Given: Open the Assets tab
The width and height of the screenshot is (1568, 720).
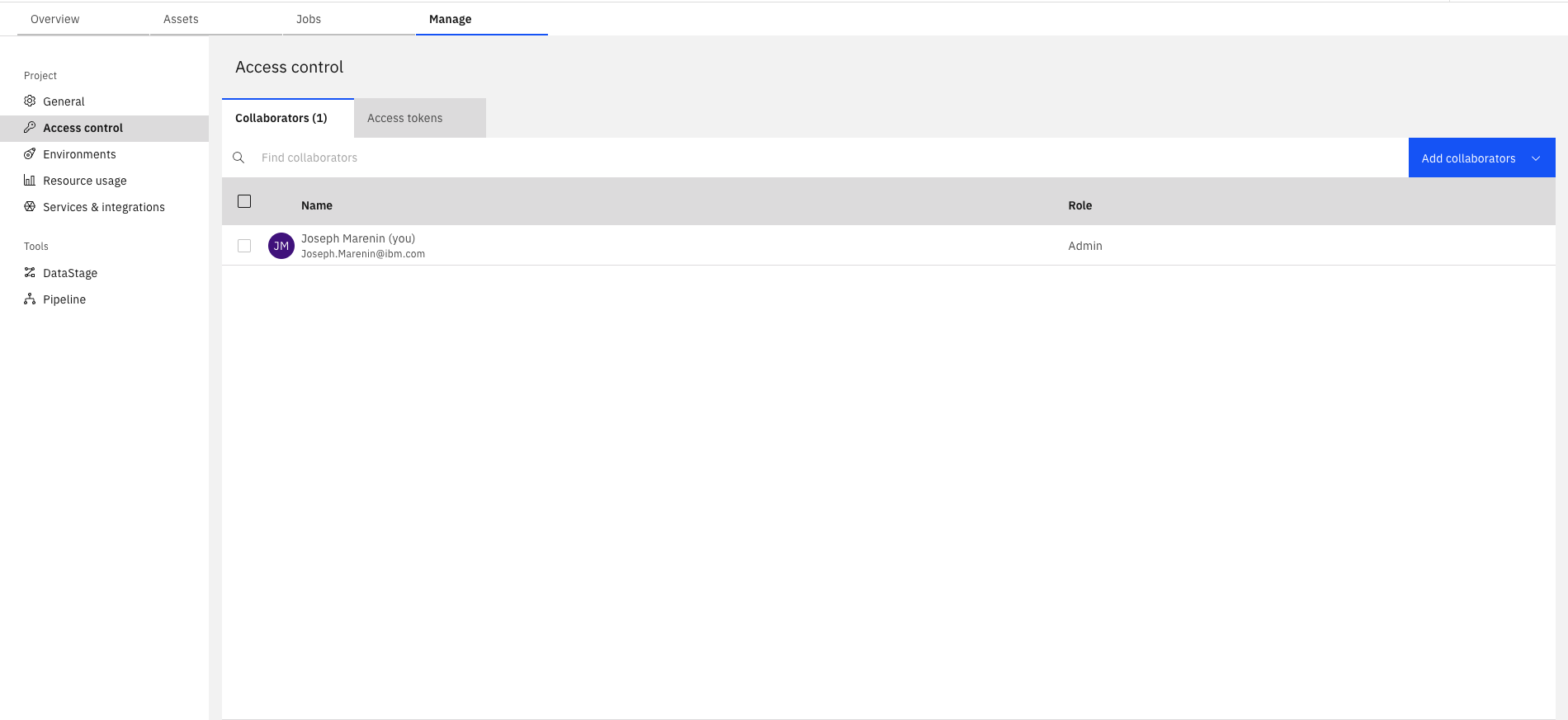Looking at the screenshot, I should click(181, 19).
